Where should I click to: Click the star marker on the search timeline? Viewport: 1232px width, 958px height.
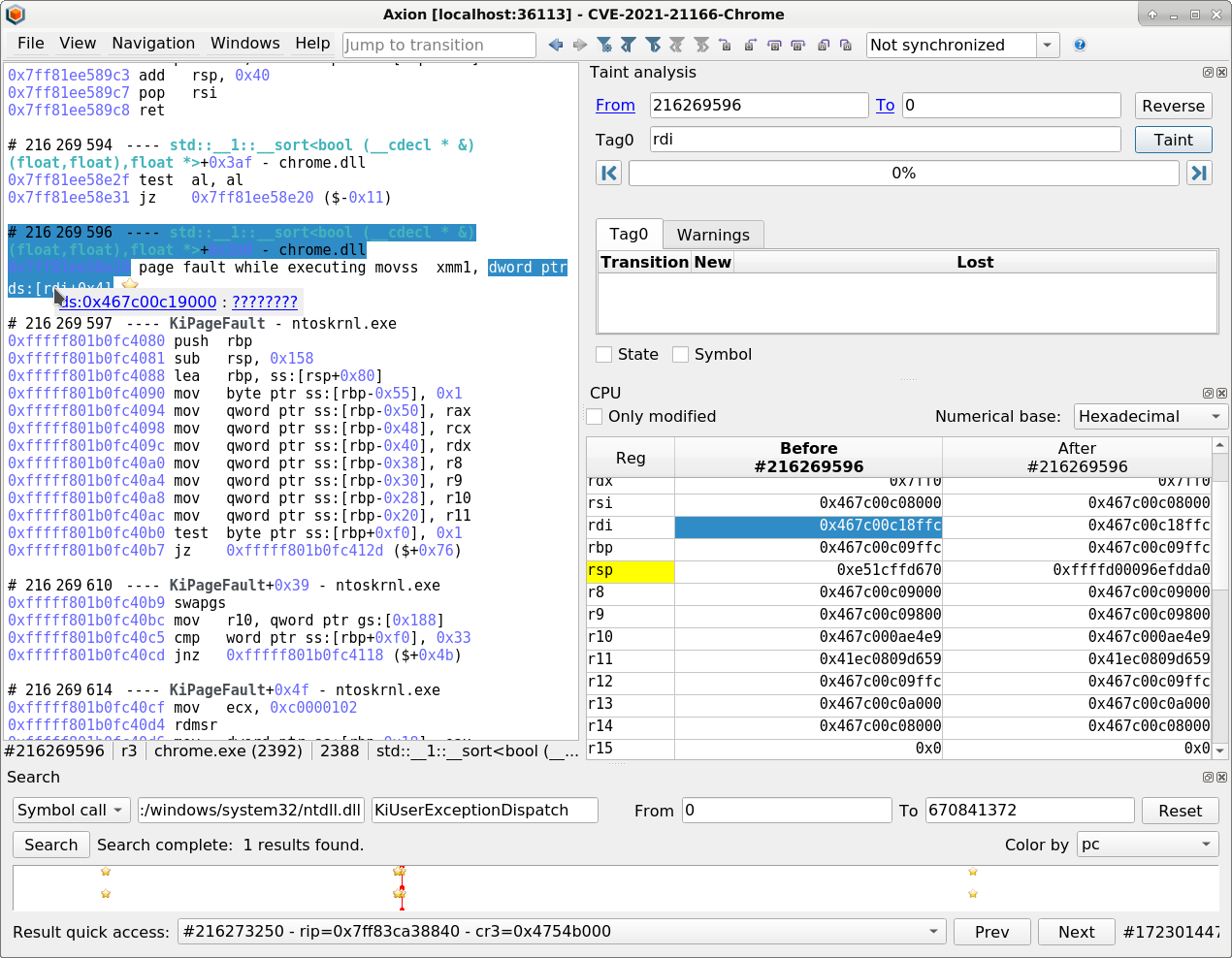[x=106, y=872]
